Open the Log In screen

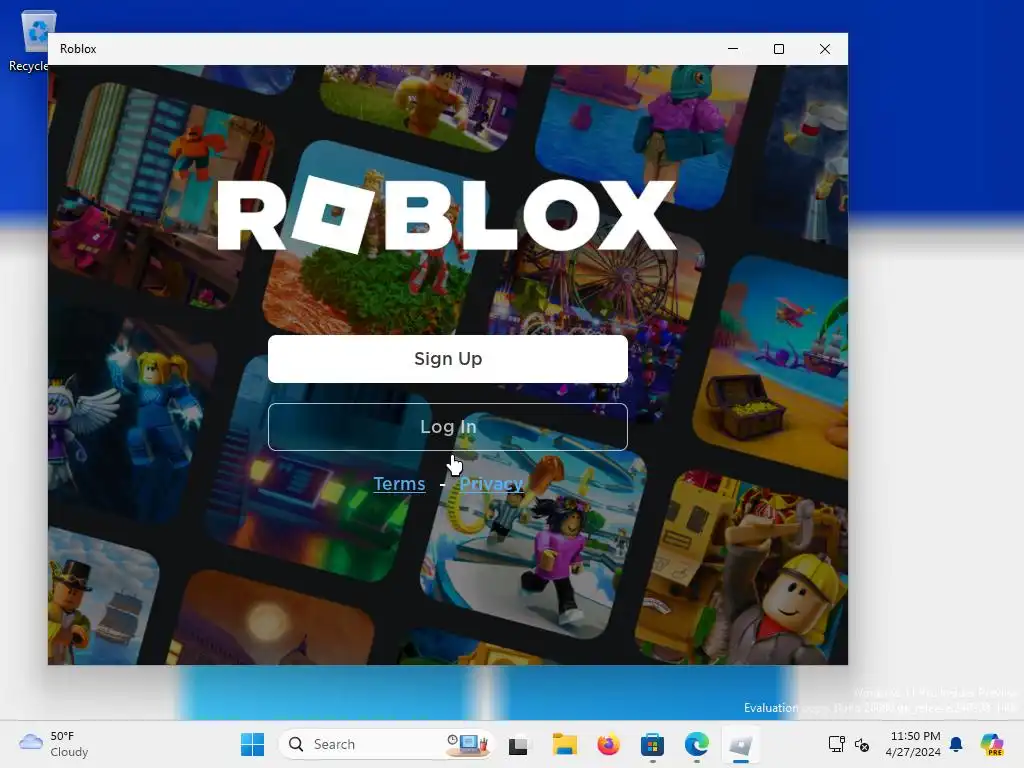447,426
